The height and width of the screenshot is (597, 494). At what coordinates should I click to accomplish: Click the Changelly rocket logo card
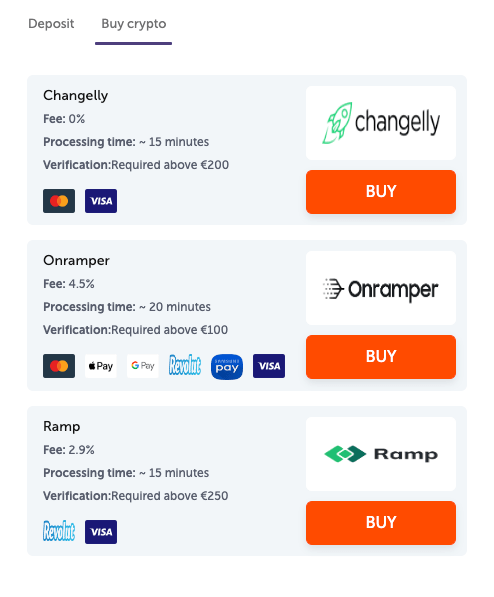pos(380,123)
